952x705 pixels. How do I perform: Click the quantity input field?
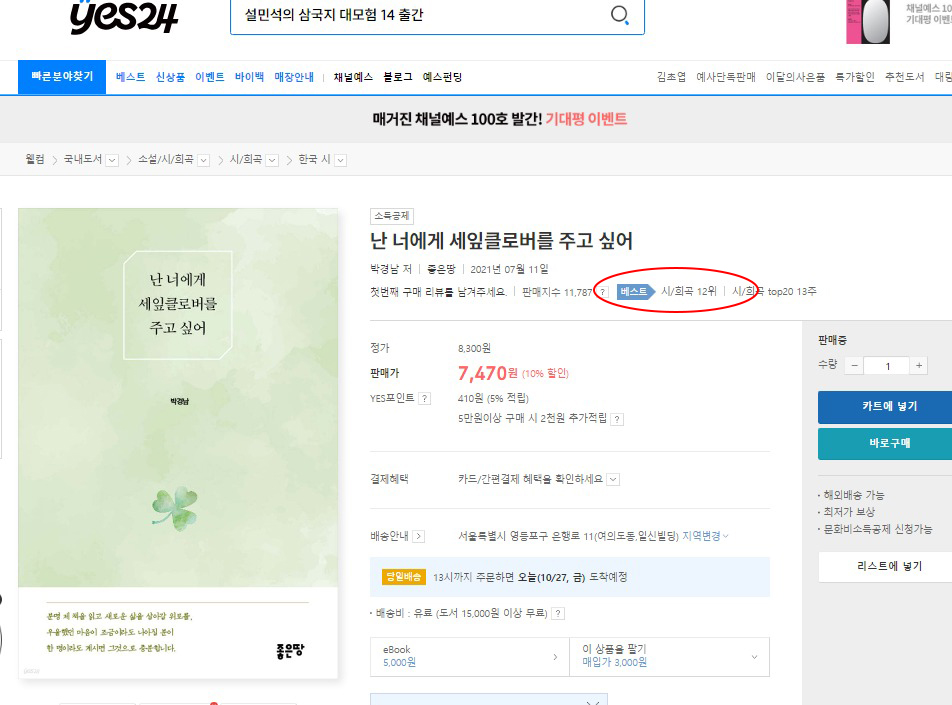(887, 366)
